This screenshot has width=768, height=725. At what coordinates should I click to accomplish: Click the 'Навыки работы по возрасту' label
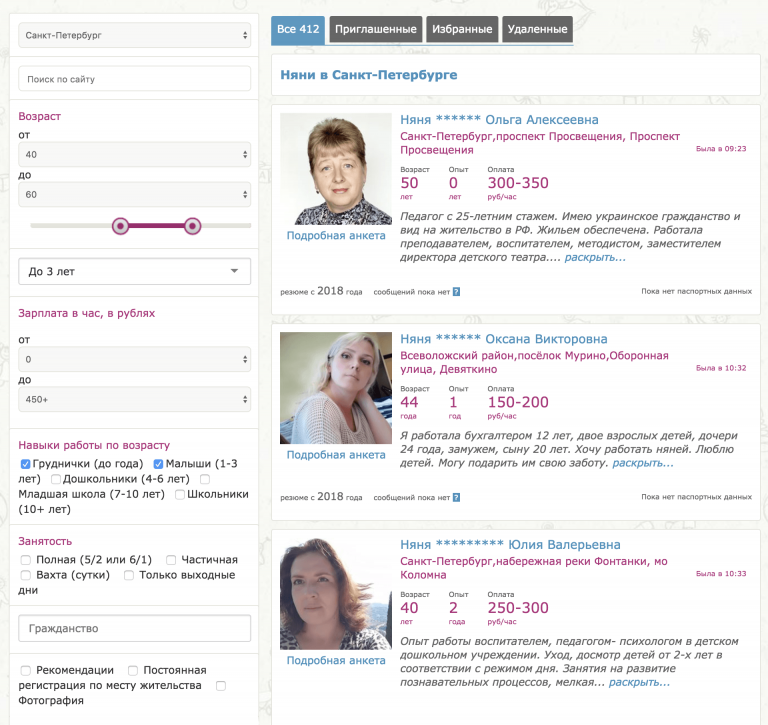94,445
